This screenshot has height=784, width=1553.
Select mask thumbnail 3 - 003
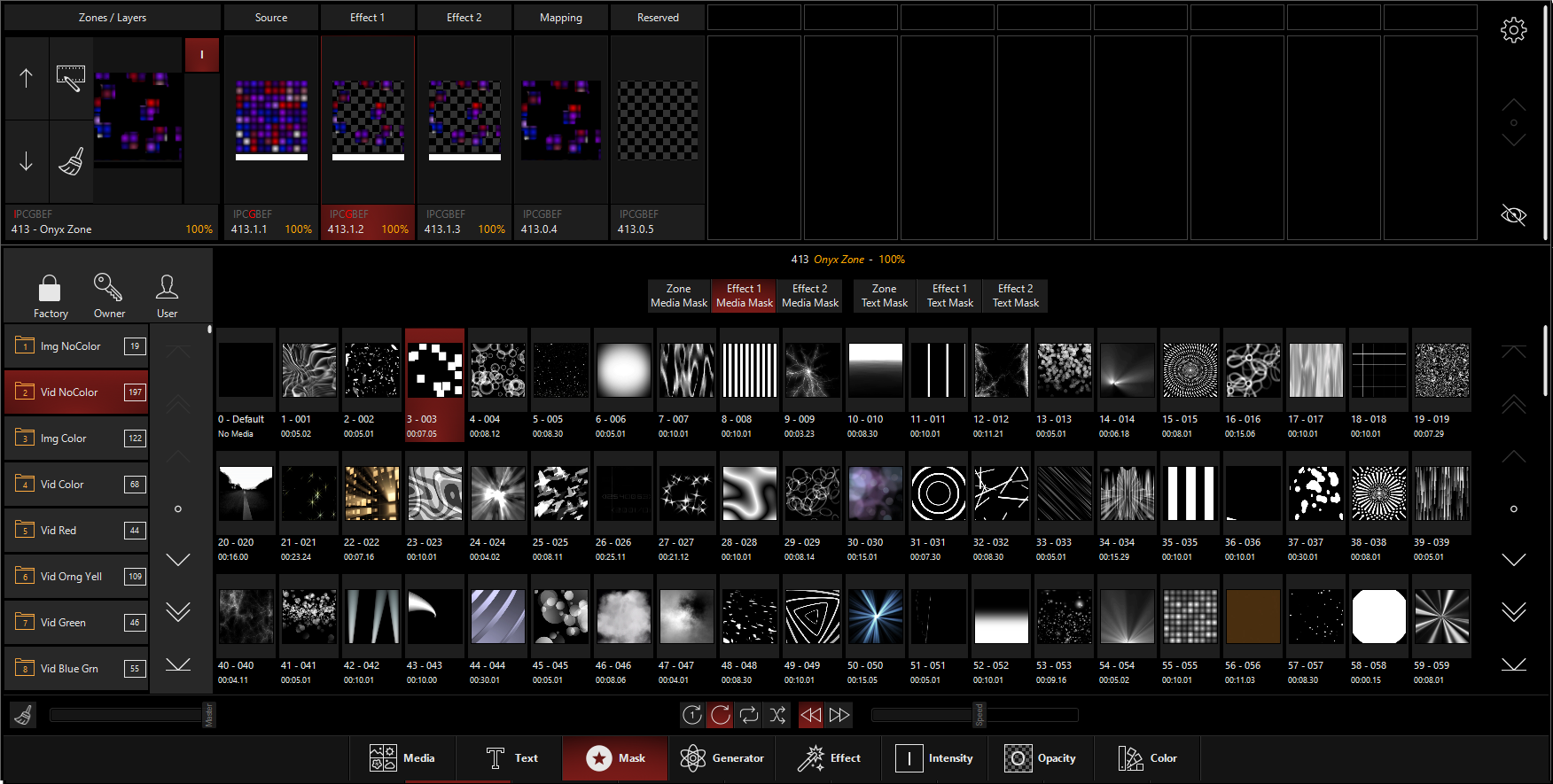pyautogui.click(x=434, y=385)
